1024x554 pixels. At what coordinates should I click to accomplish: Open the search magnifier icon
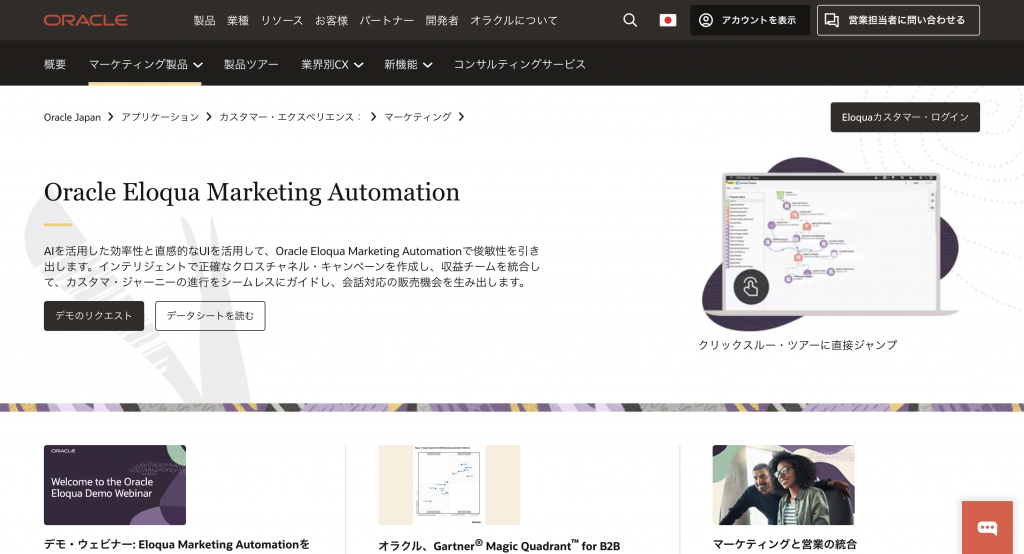coord(630,20)
